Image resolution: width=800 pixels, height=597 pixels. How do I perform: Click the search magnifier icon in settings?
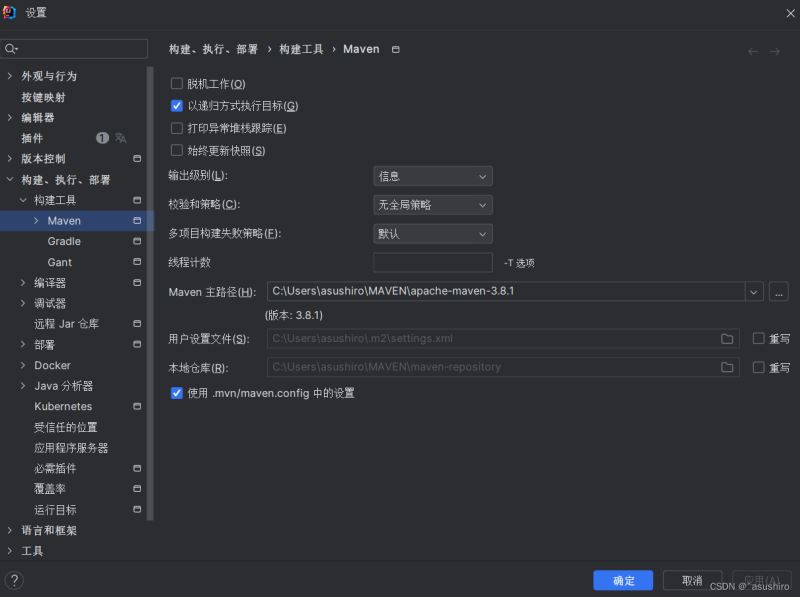click(10, 49)
